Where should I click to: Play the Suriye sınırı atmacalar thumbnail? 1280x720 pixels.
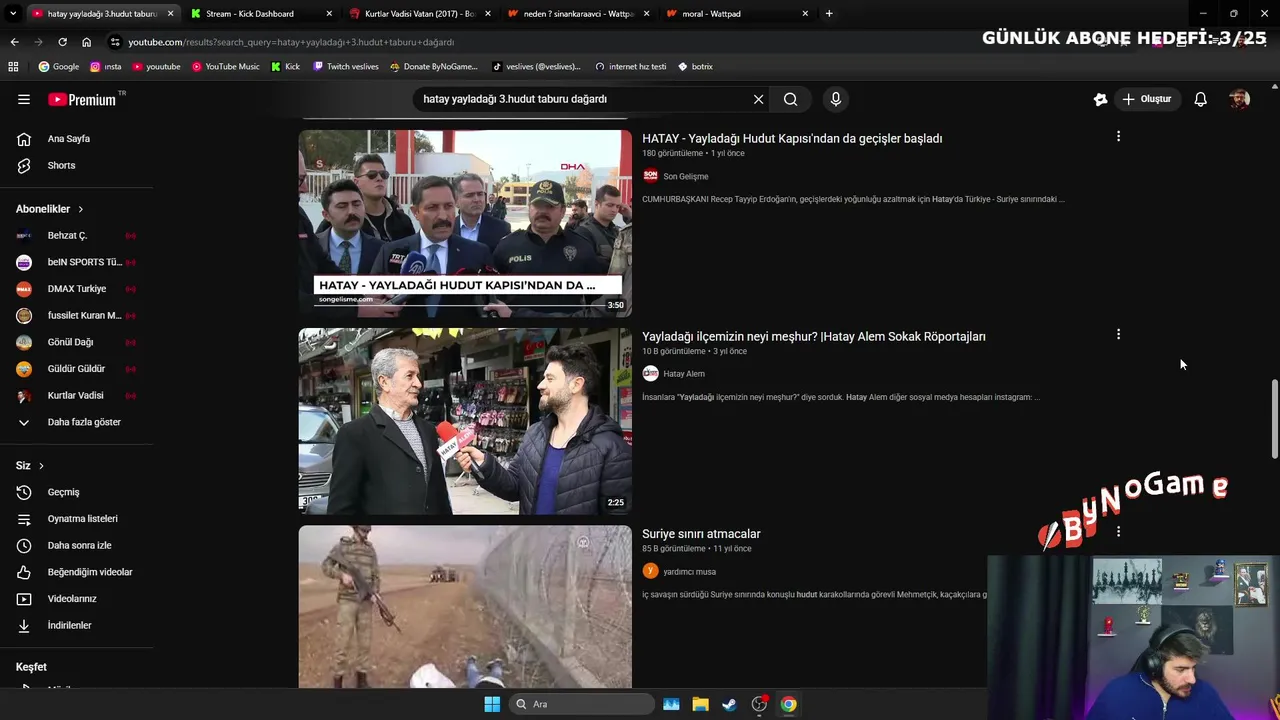pyautogui.click(x=465, y=607)
